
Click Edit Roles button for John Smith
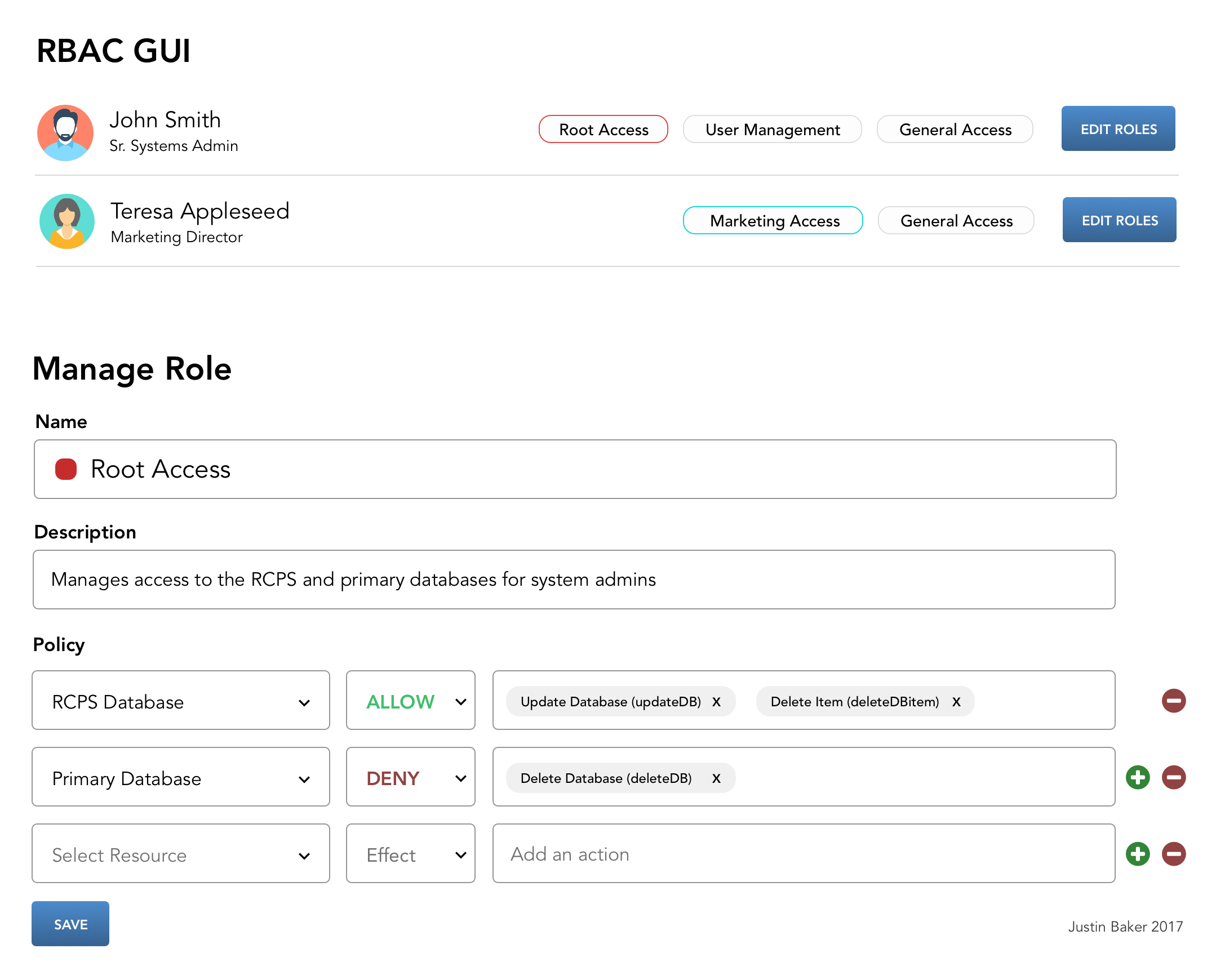[1117, 128]
